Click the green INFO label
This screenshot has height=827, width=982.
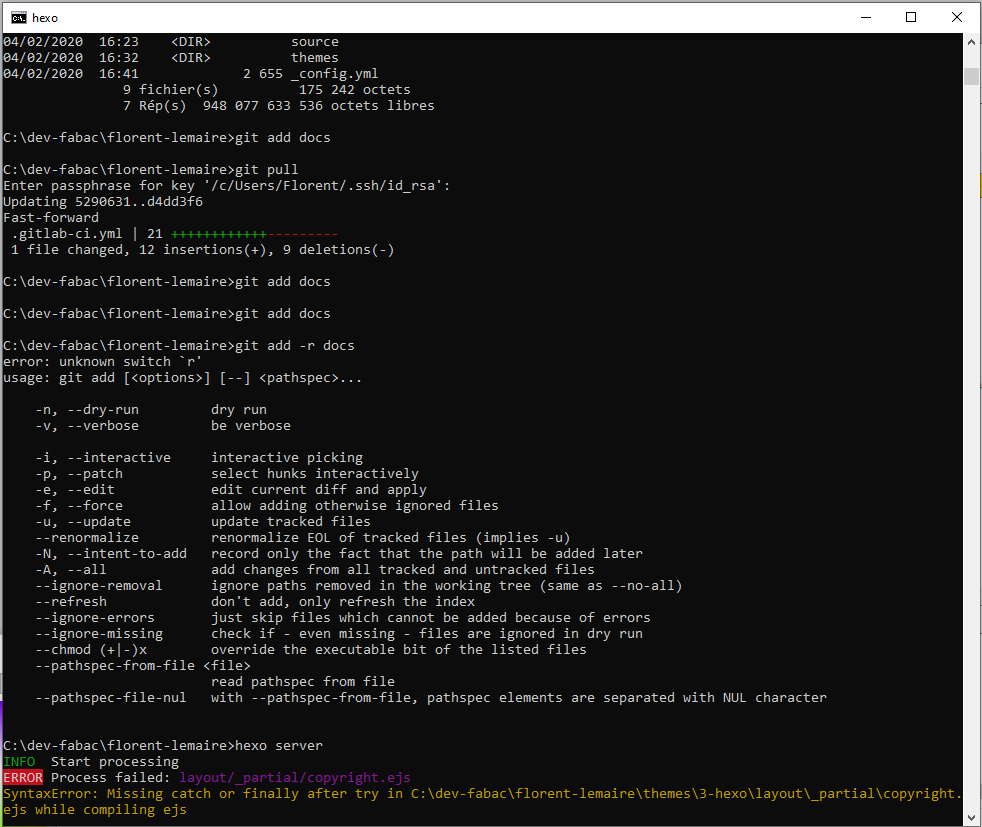click(x=19, y=761)
